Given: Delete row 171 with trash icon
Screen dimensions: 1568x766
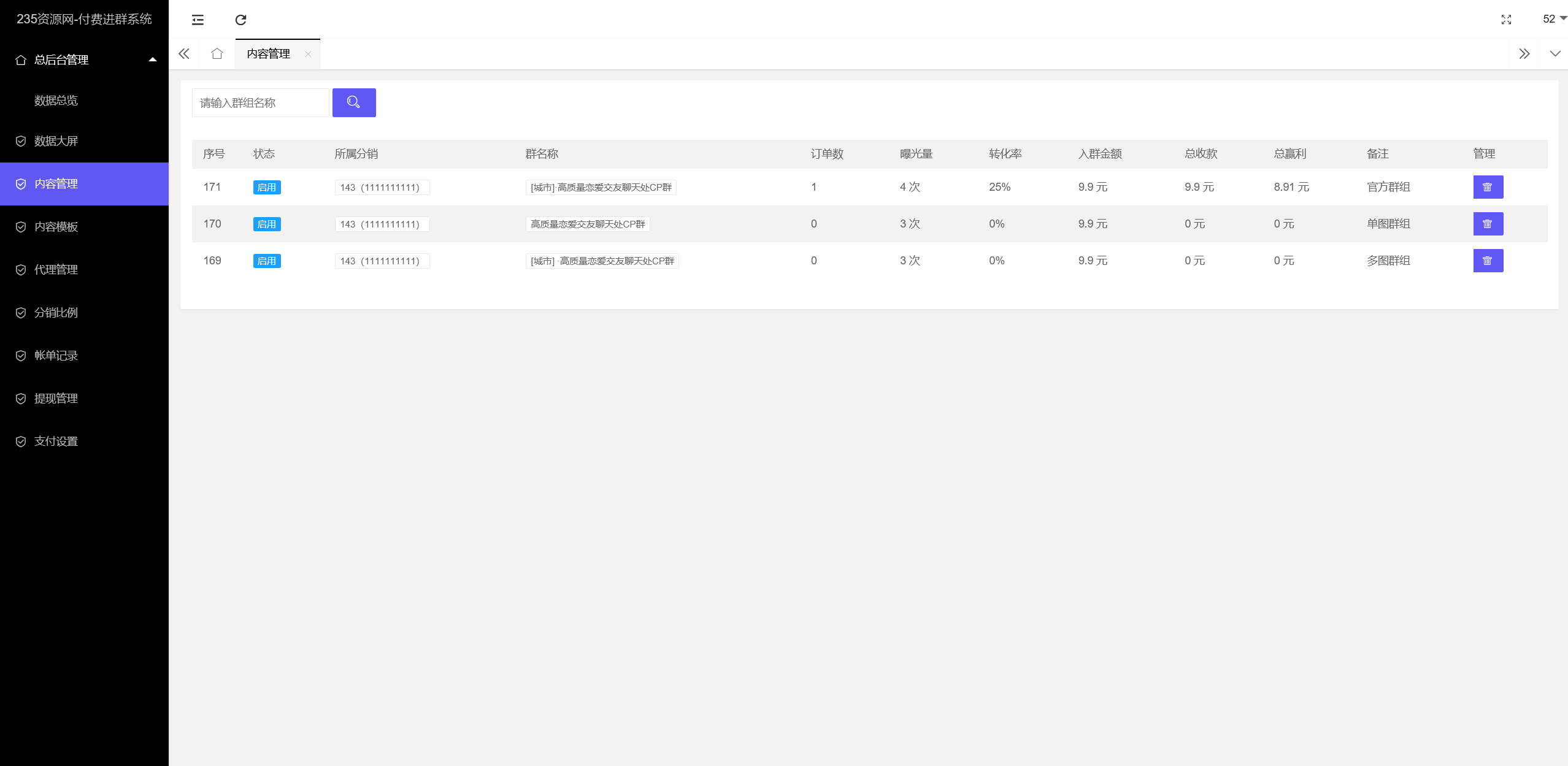Looking at the screenshot, I should click(x=1488, y=187).
